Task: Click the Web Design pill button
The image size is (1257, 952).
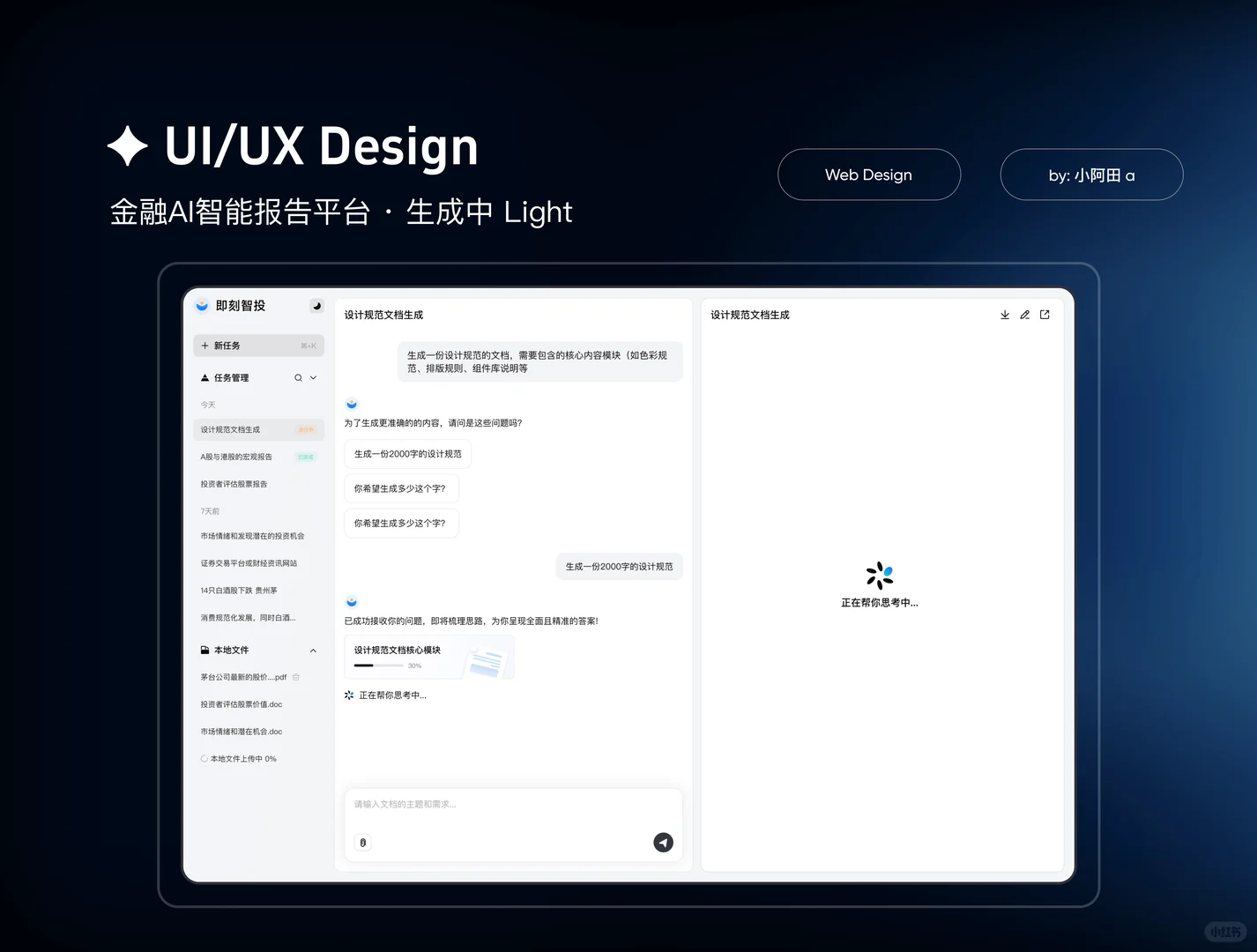Action: 869,175
